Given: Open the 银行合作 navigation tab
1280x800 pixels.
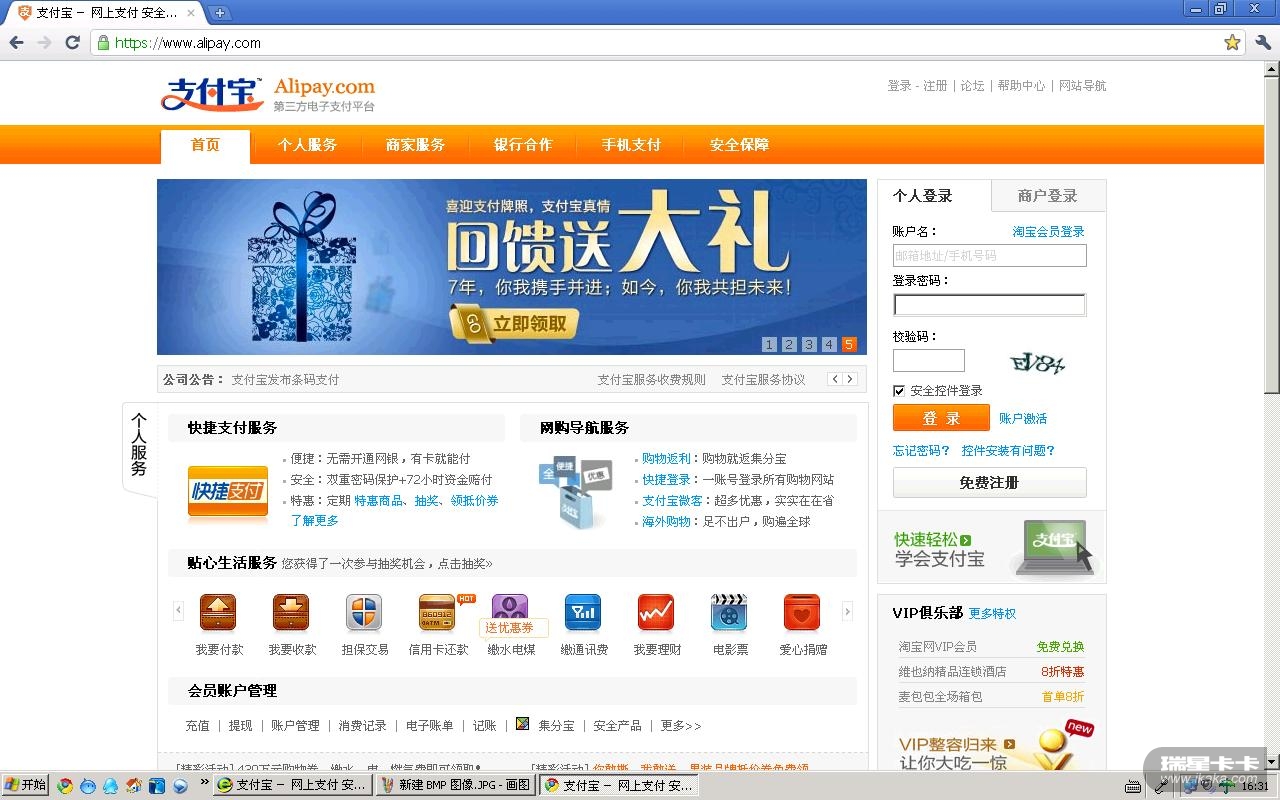Looking at the screenshot, I should click(523, 145).
